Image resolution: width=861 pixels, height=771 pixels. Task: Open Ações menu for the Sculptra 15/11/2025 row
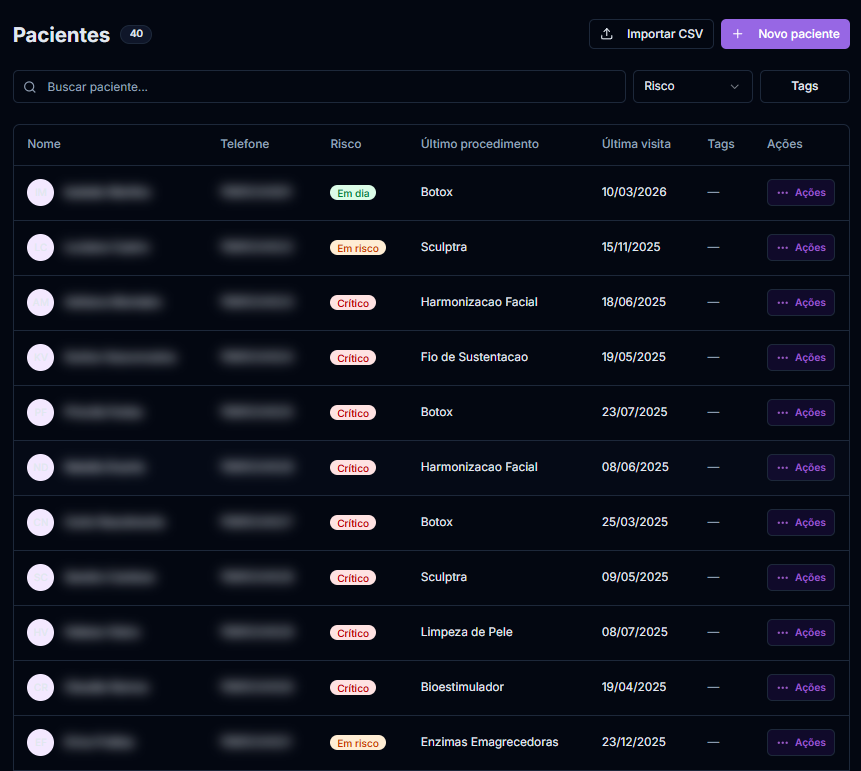tap(800, 247)
